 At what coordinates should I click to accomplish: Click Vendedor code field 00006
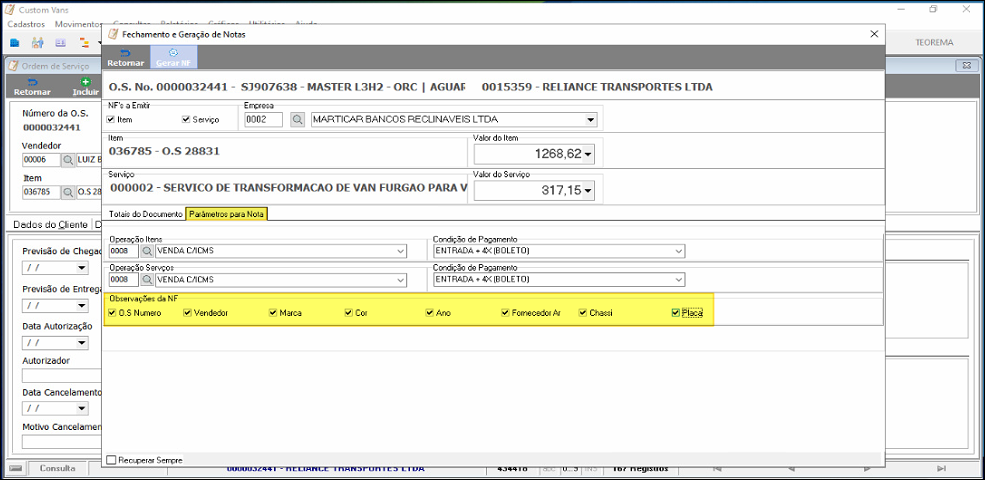click(x=41, y=160)
